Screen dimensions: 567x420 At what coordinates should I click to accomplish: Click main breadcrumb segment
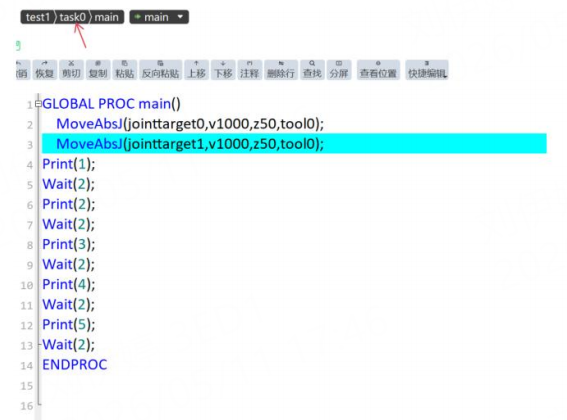pos(106,17)
